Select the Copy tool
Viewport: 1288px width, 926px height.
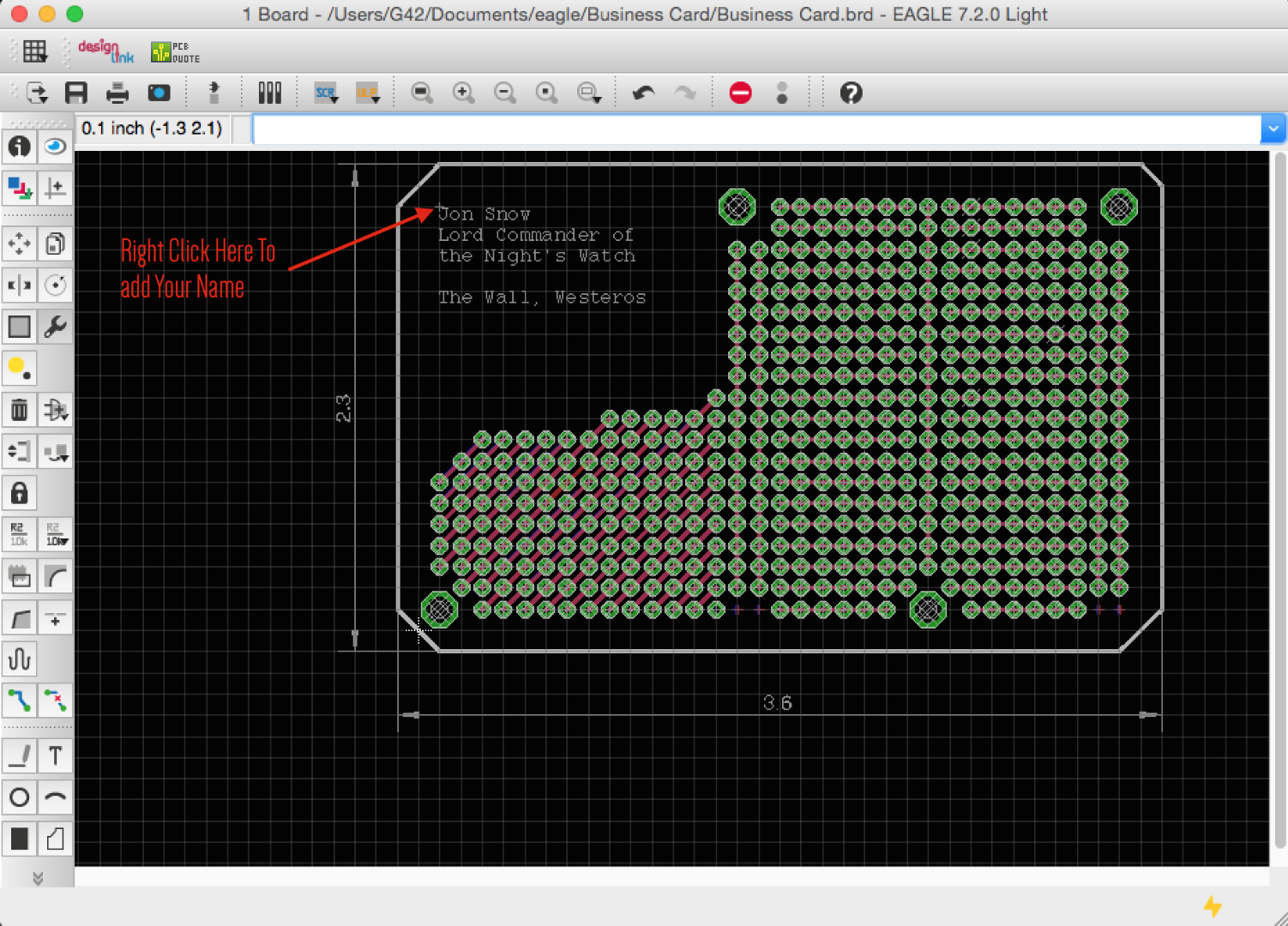coord(55,244)
